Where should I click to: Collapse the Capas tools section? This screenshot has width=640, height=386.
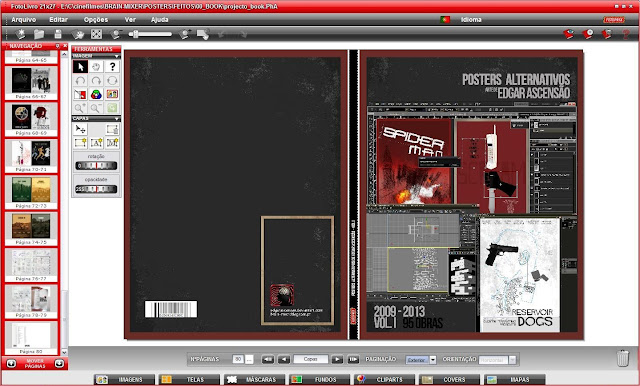[x=117, y=118]
